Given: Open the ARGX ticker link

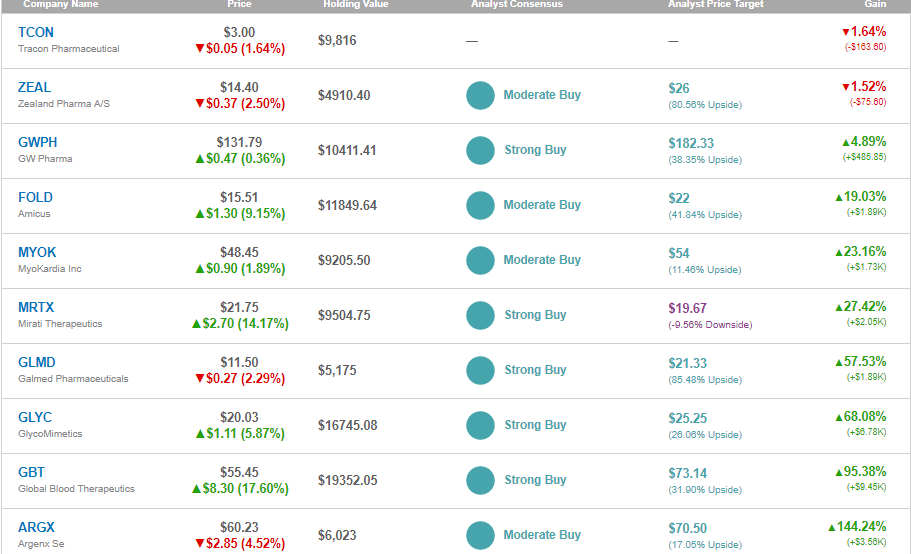Looking at the screenshot, I should pos(36,527).
